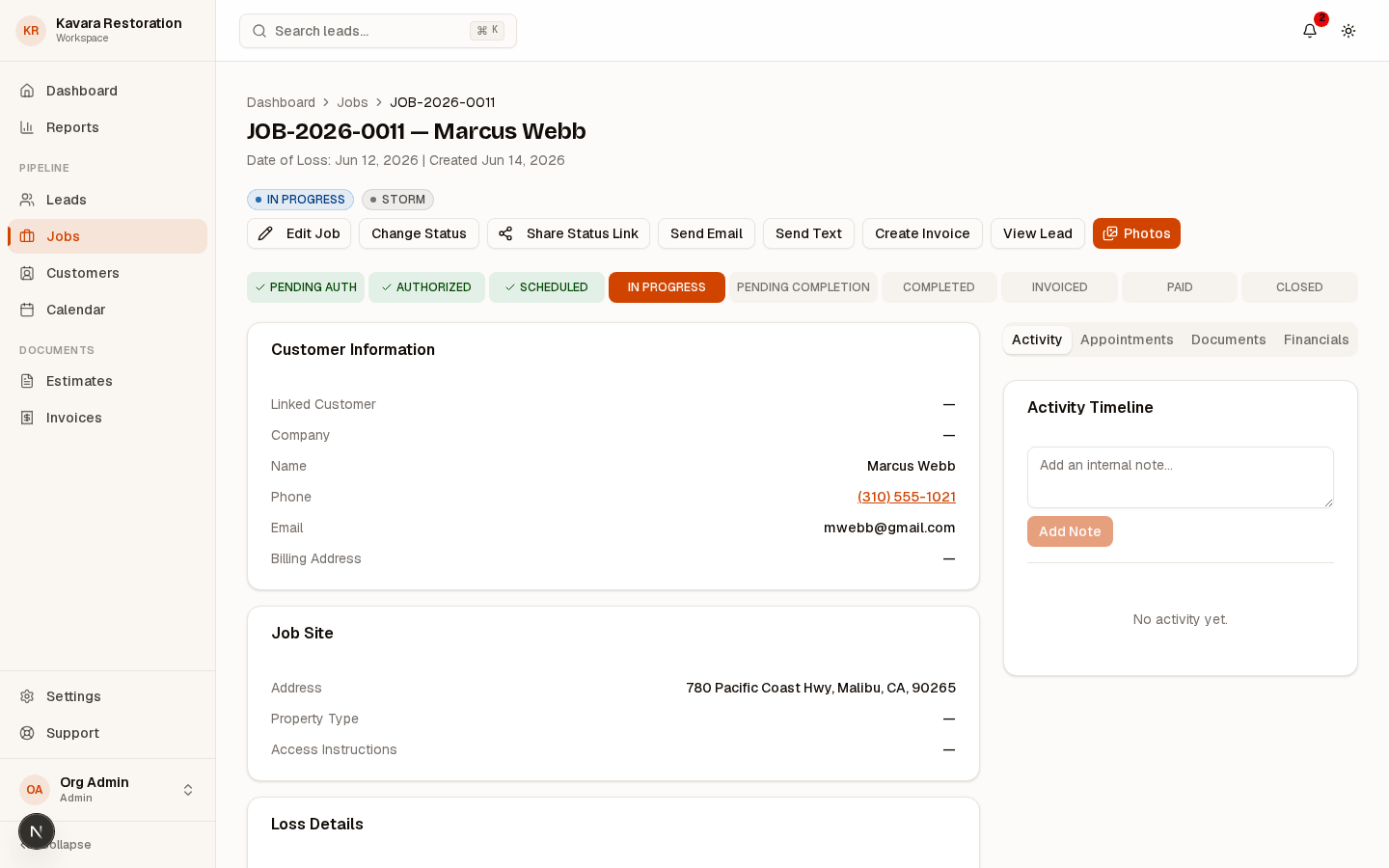Viewport: 1389px width, 868px height.
Task: Open the Support page
Action: [107, 733]
